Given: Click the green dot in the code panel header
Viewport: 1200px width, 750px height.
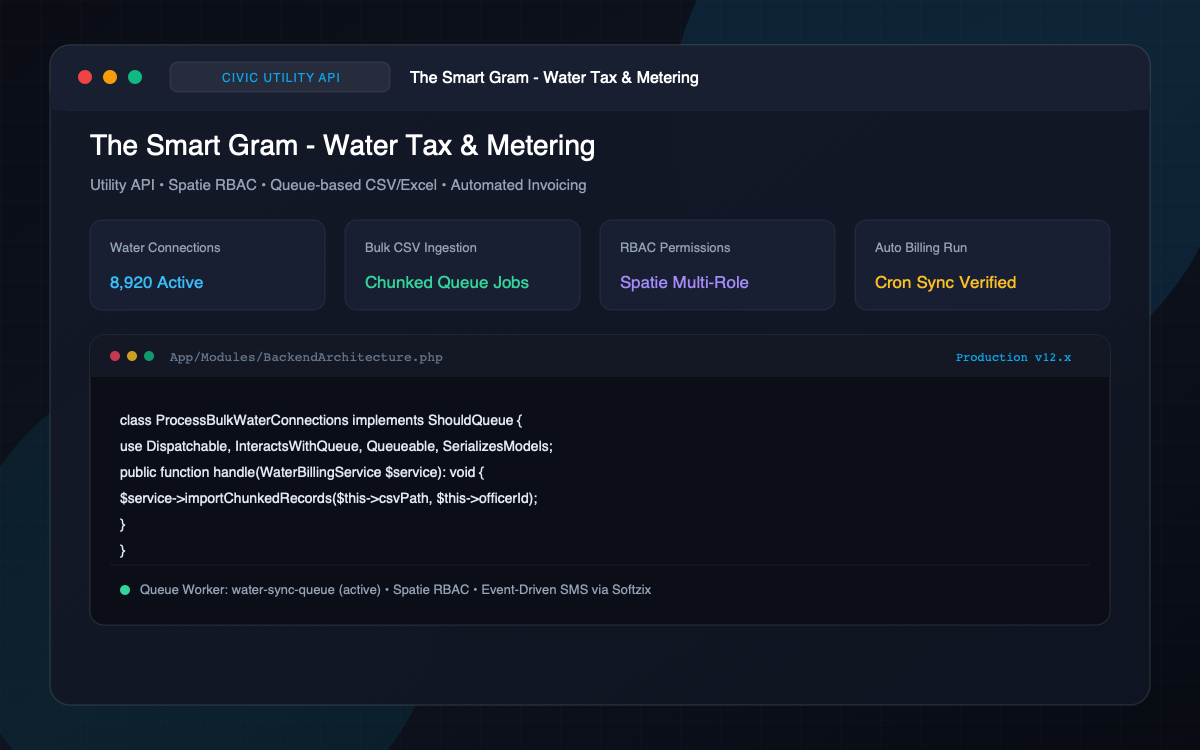Looking at the screenshot, I should (x=149, y=356).
